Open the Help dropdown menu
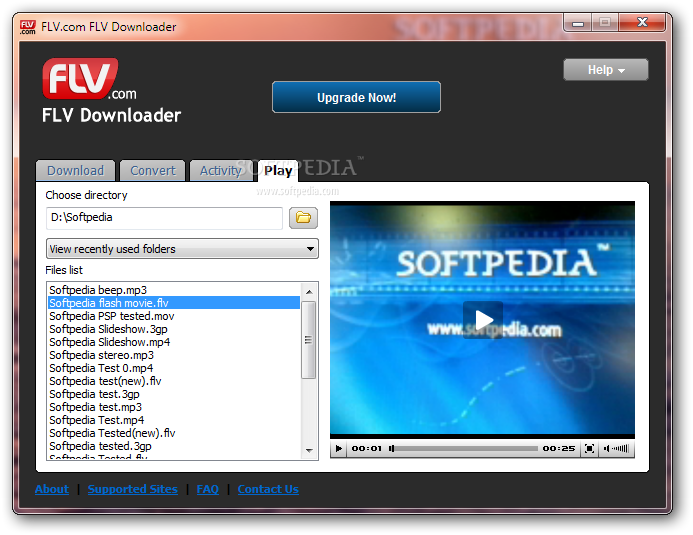 coord(605,70)
